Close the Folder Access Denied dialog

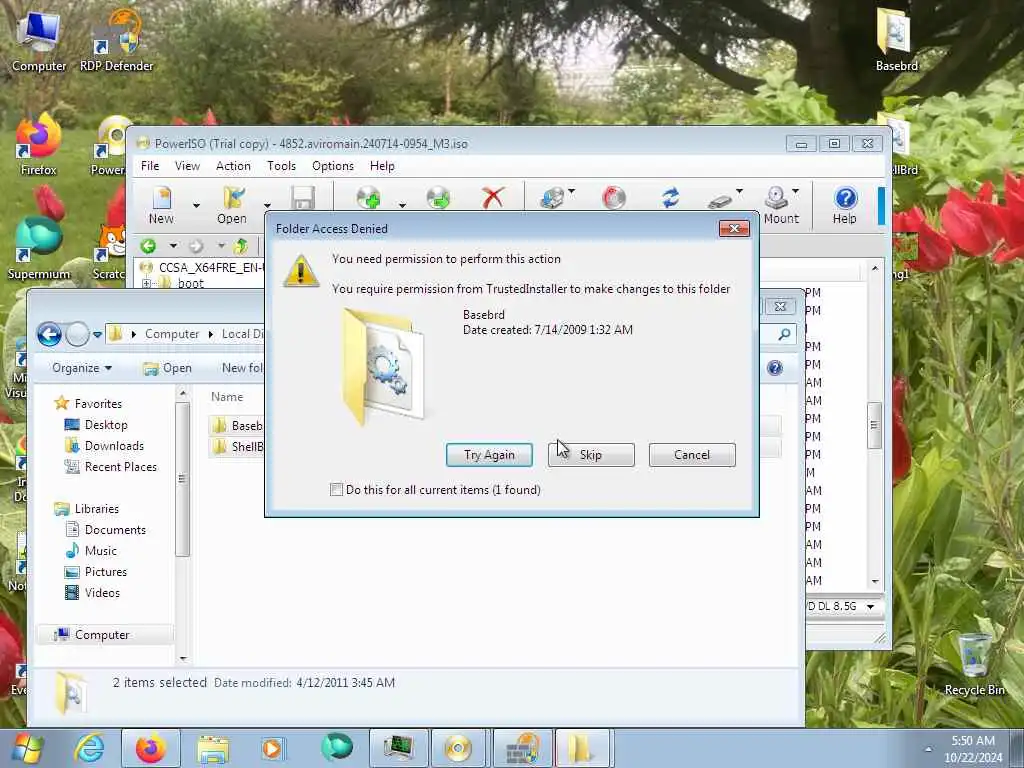point(734,229)
